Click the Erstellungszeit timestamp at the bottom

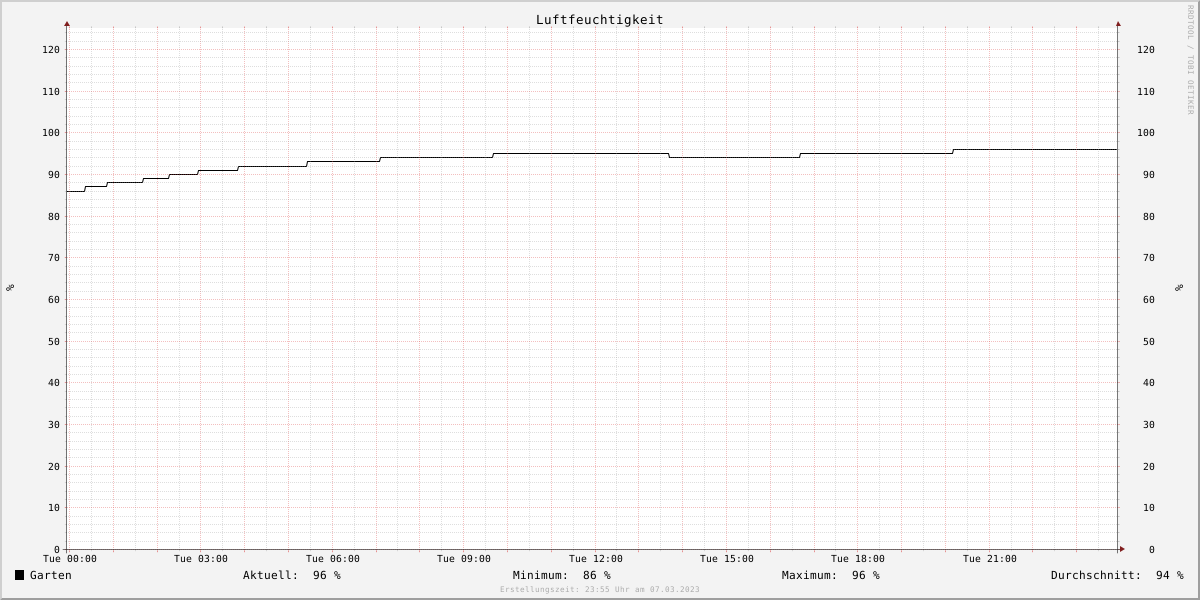tap(600, 590)
